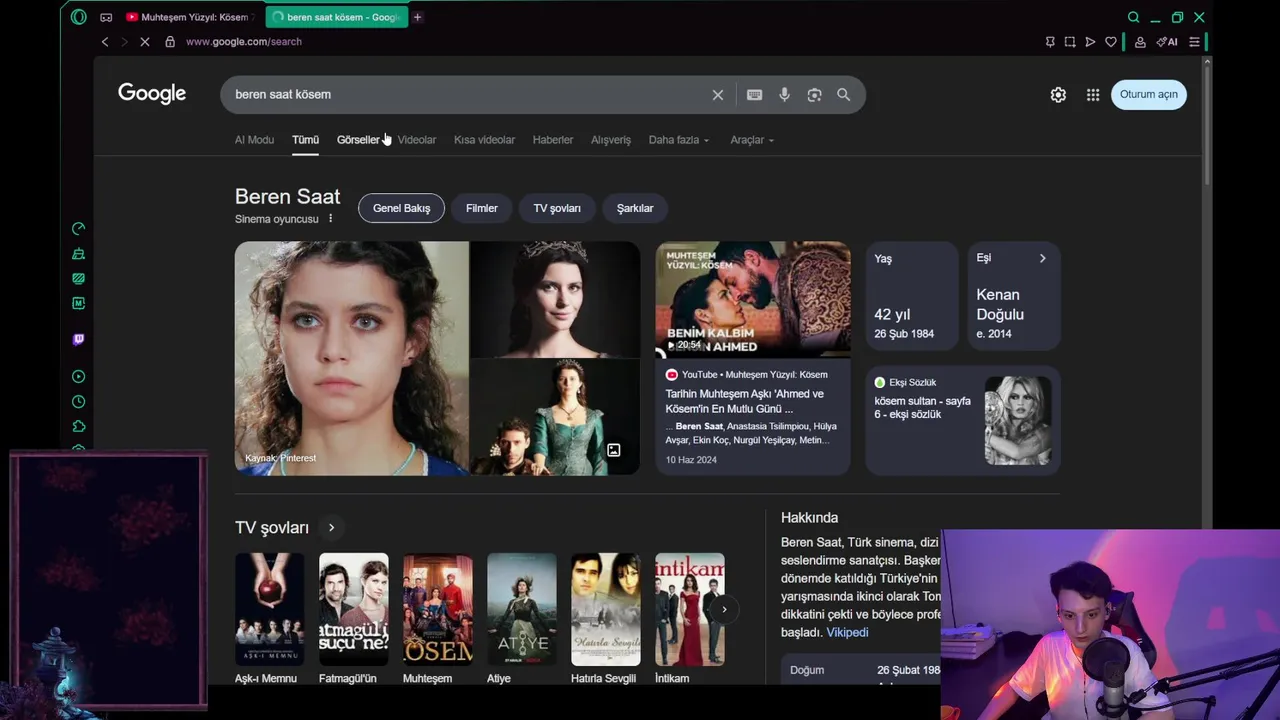The height and width of the screenshot is (720, 1280).
Task: Open the Alışveriş results tab
Action: click(x=611, y=140)
